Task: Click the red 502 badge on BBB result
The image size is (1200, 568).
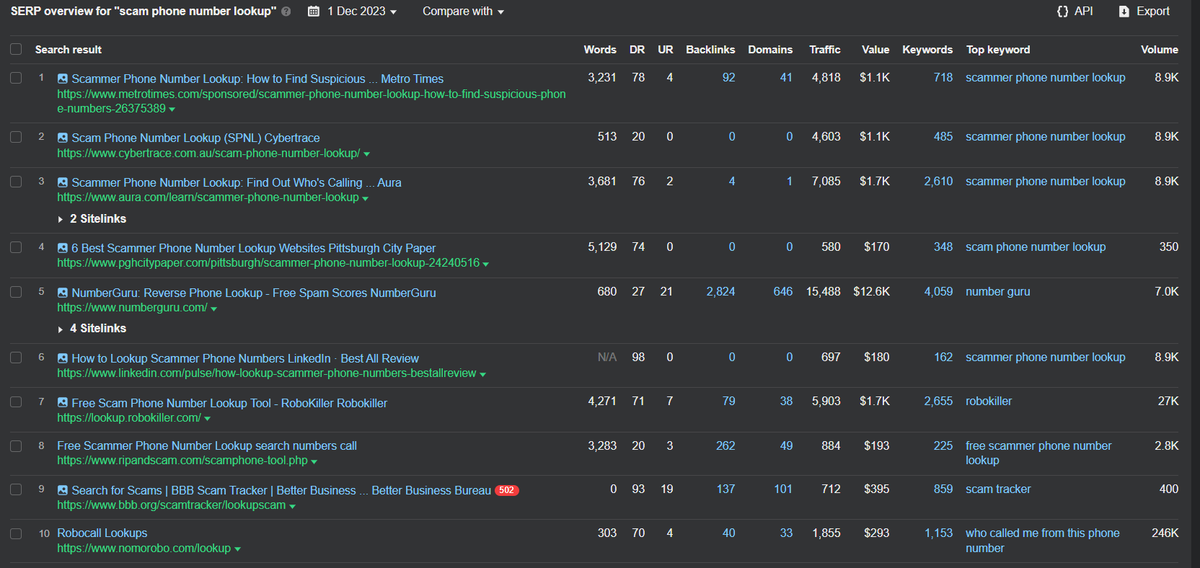Action: [x=507, y=490]
